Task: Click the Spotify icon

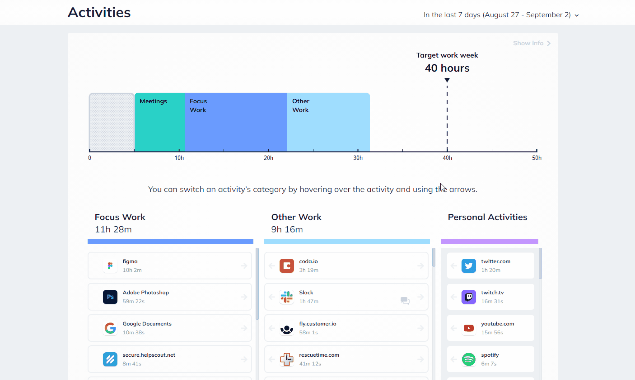Action: [x=469, y=359]
